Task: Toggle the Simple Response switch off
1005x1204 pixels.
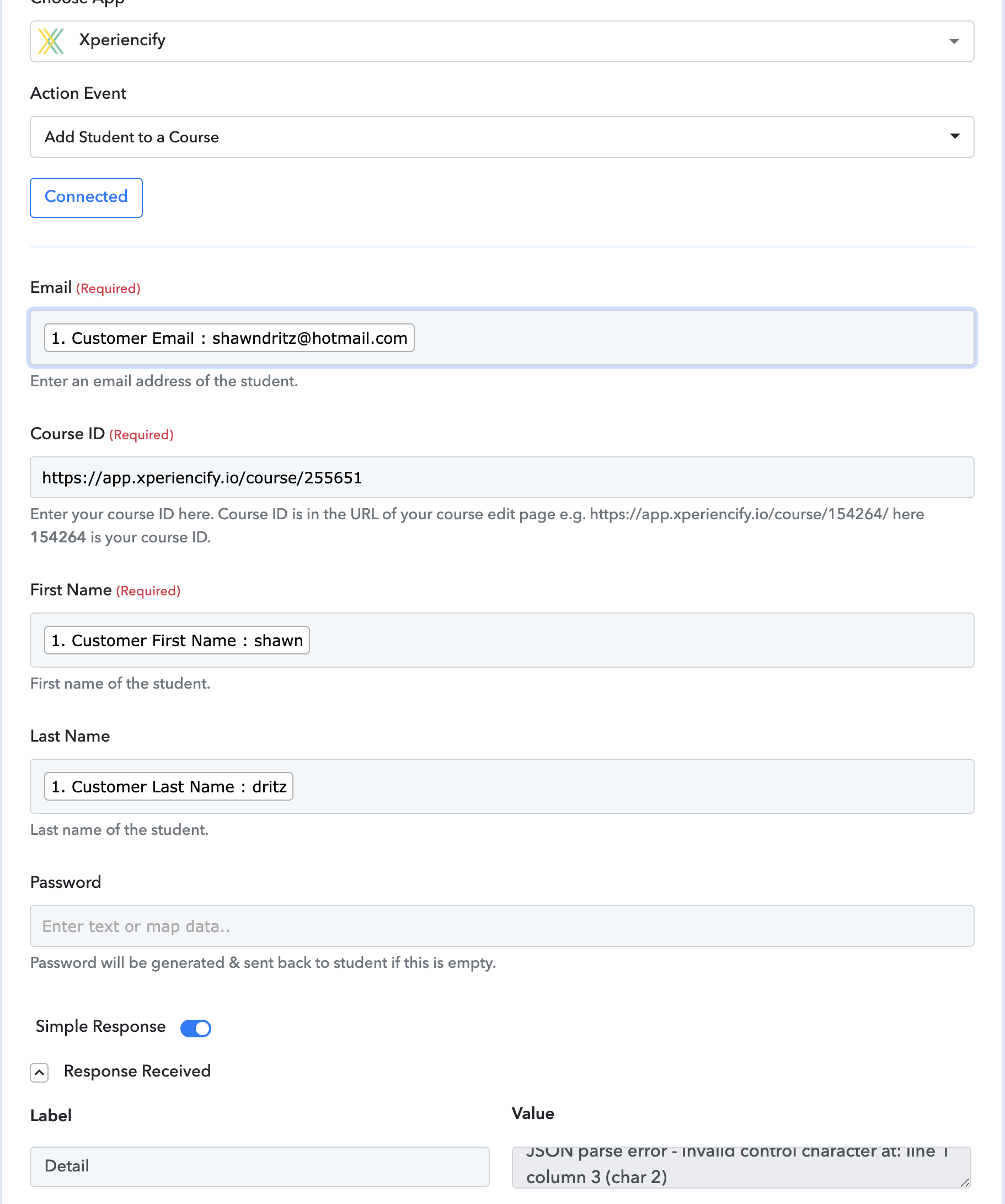Action: pos(195,1028)
